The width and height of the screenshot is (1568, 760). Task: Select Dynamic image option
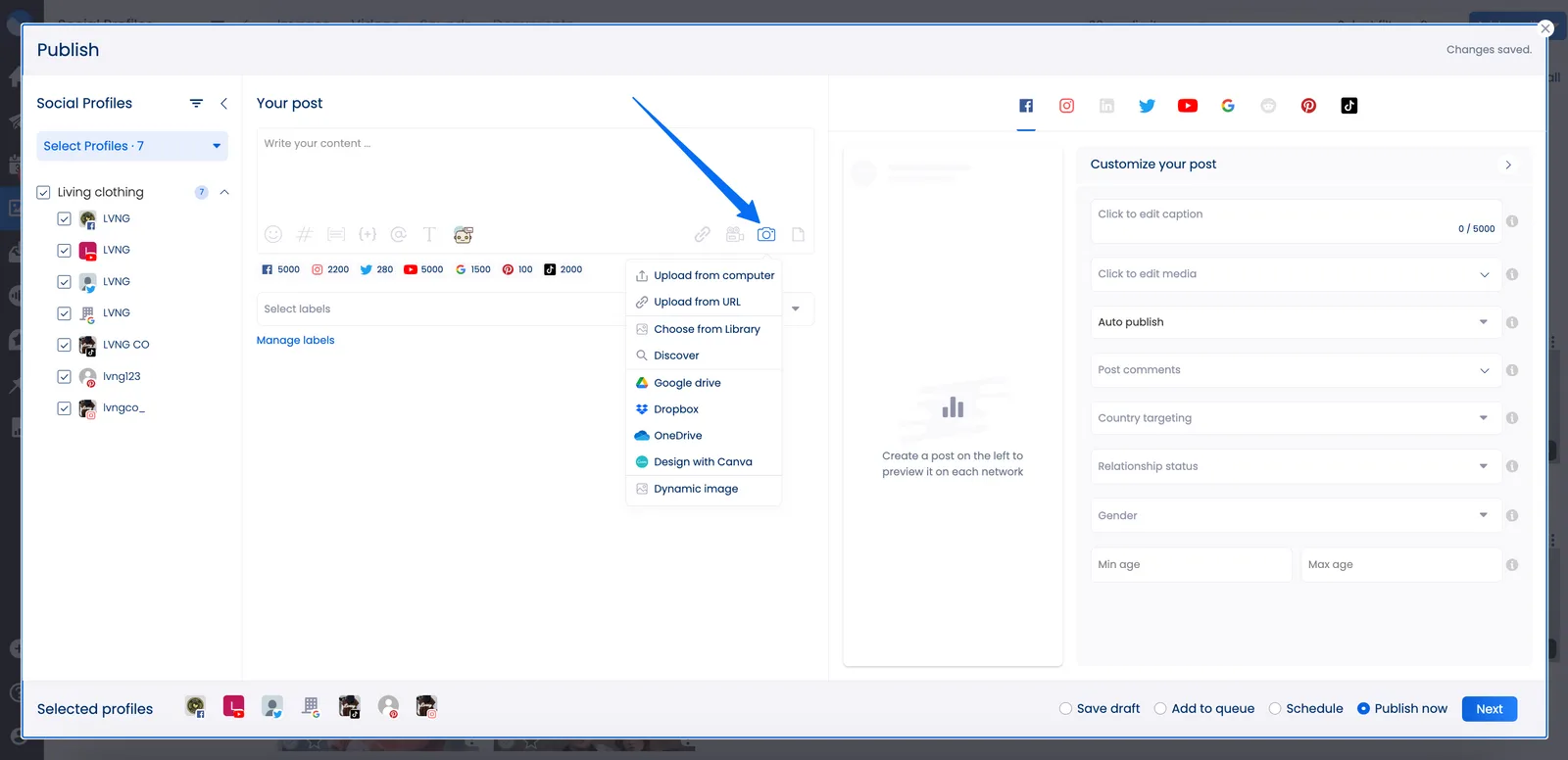click(x=704, y=489)
